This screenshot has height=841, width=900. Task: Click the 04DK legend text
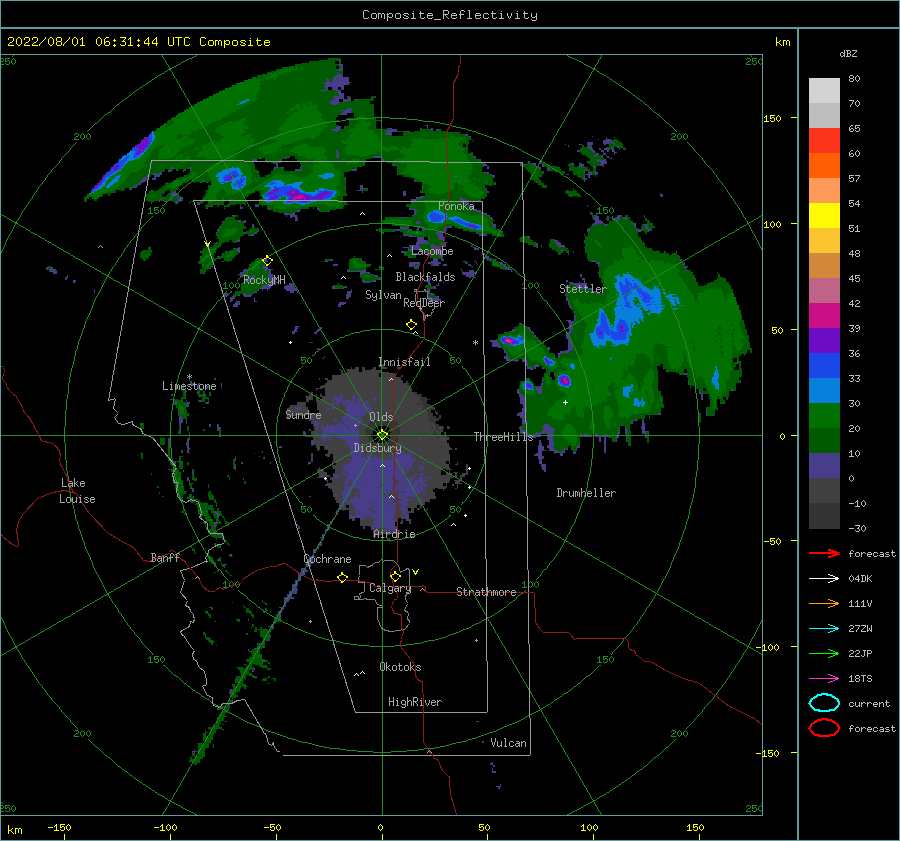(860, 579)
